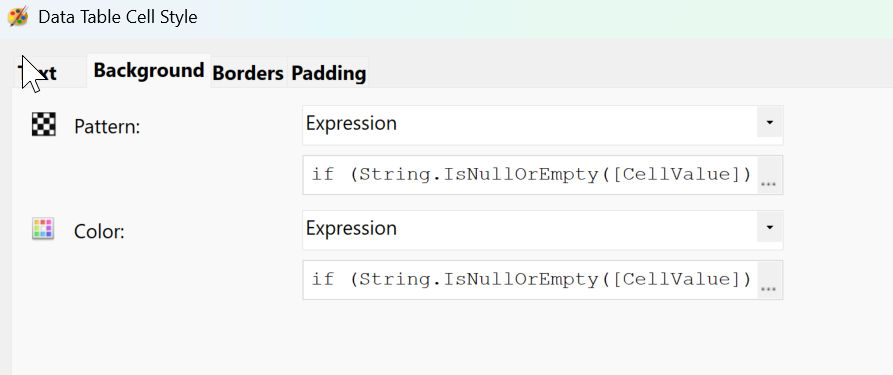Click the colorful grid Color icon
The image size is (893, 375).
tap(43, 229)
